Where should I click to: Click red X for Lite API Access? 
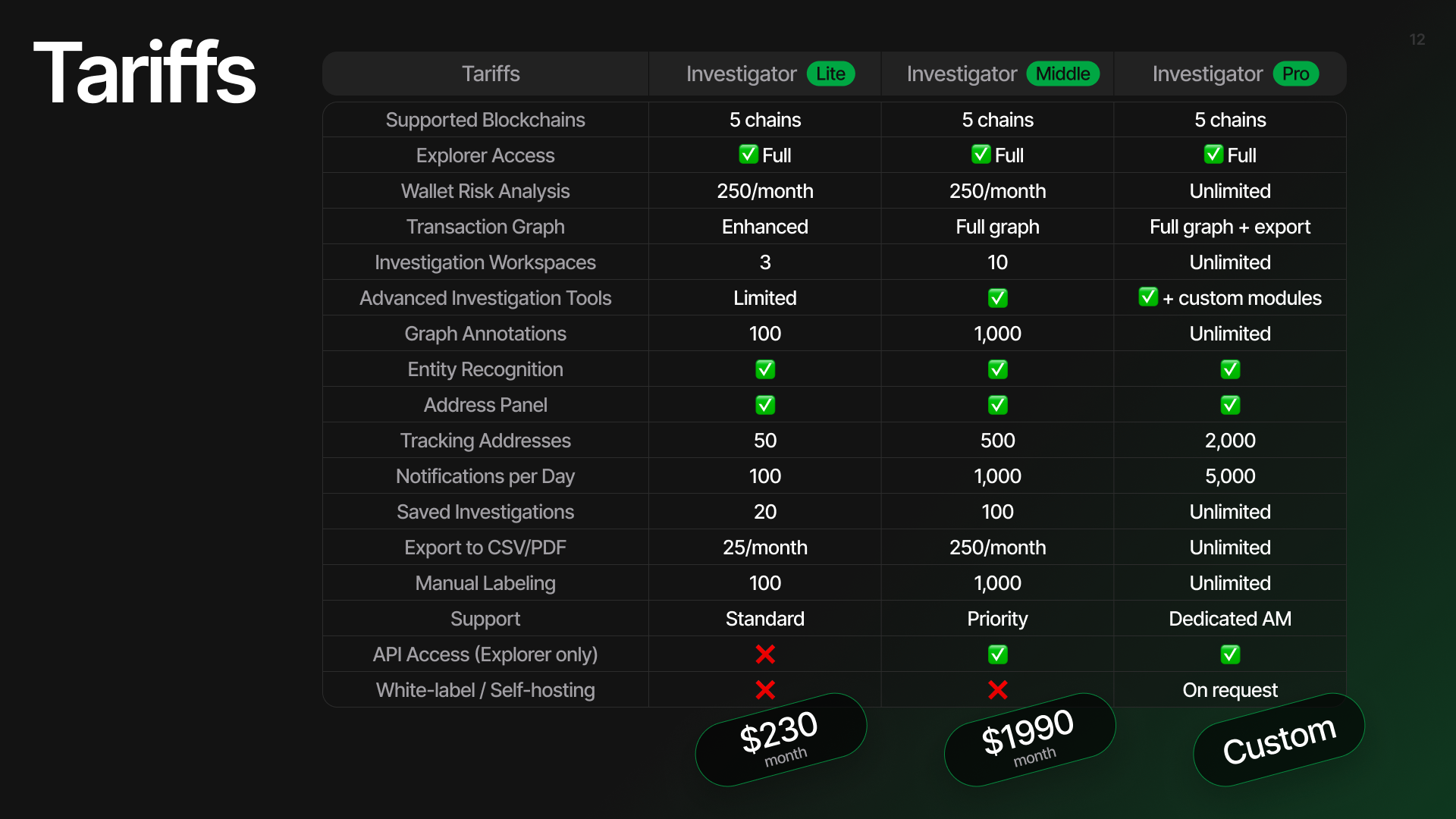pos(765,654)
